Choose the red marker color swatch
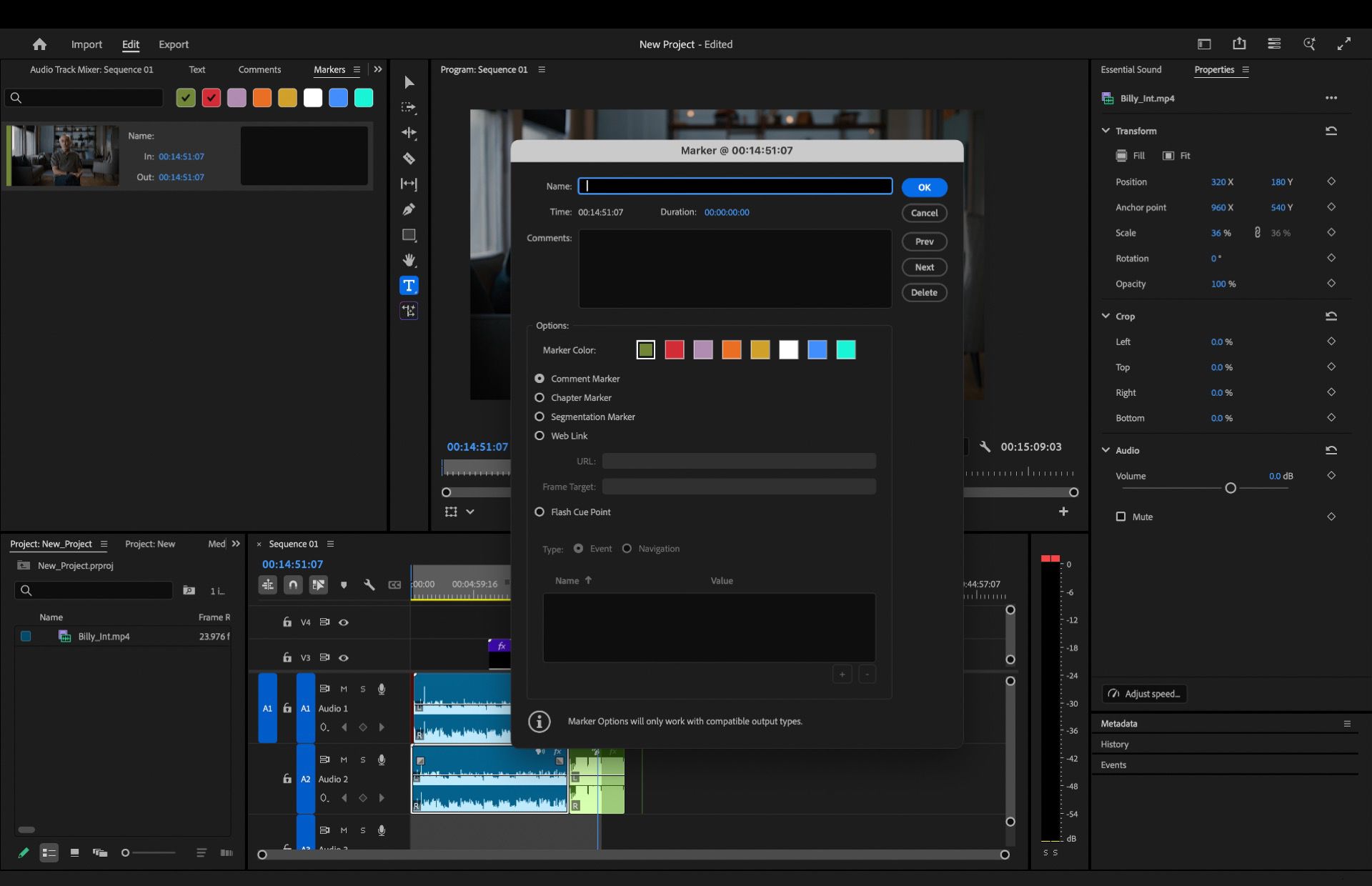1372x886 pixels. pyautogui.click(x=674, y=350)
